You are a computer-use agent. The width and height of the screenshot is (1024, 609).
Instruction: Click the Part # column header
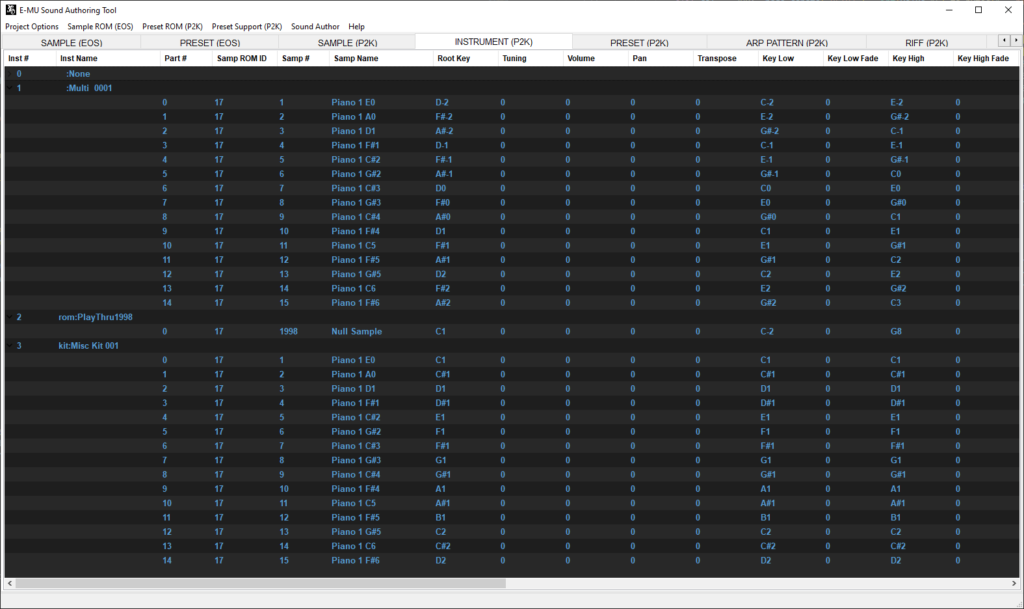(186, 58)
